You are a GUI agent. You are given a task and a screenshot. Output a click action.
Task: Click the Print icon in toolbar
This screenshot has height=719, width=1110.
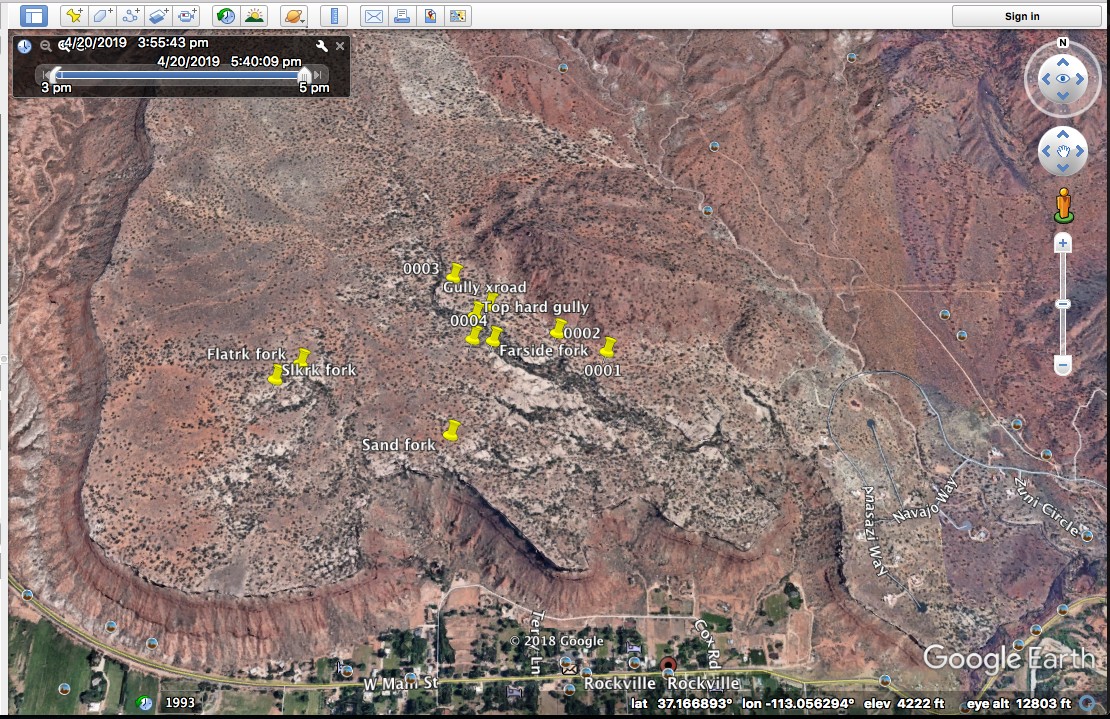pos(401,16)
